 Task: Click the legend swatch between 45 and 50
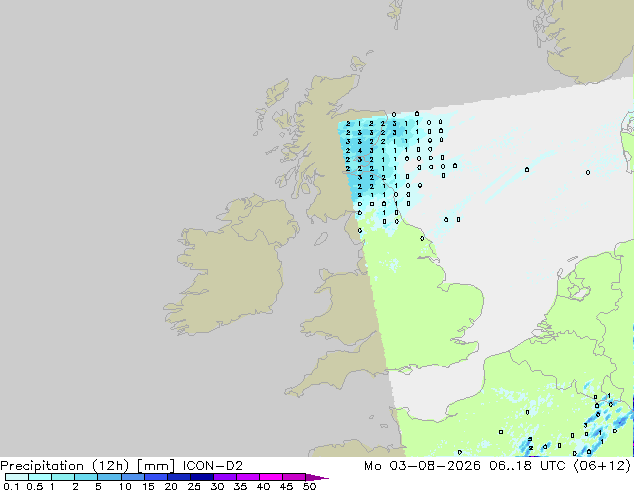click(294, 477)
